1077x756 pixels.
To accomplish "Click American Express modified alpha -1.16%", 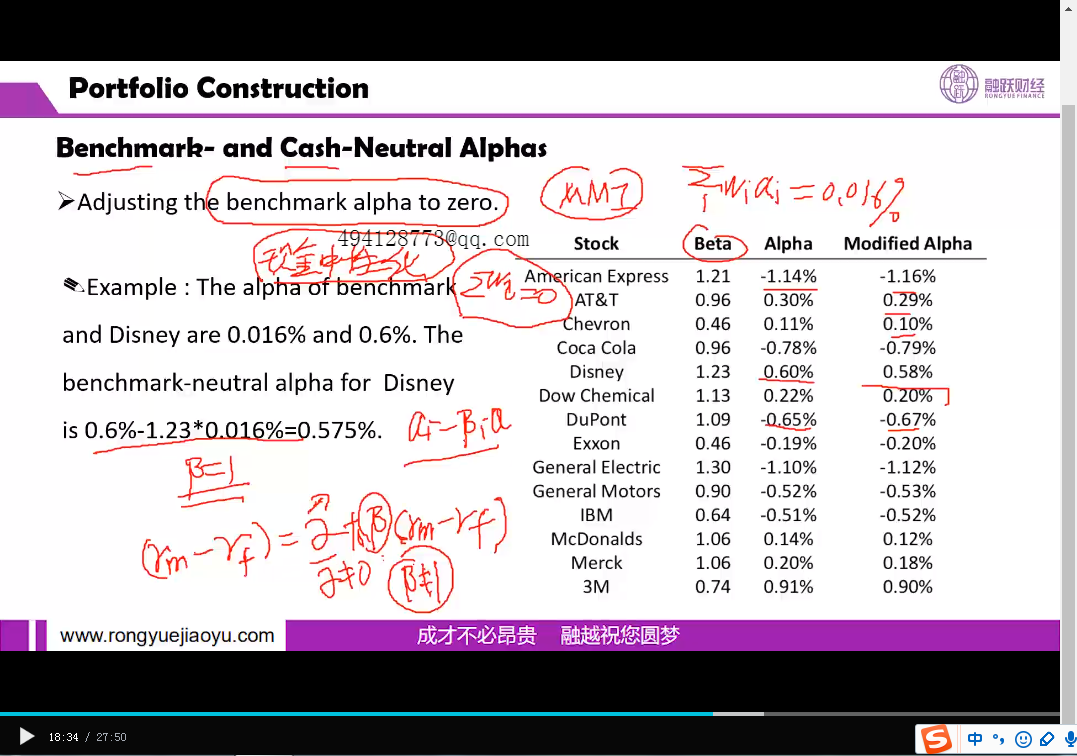I will click(x=907, y=276).
